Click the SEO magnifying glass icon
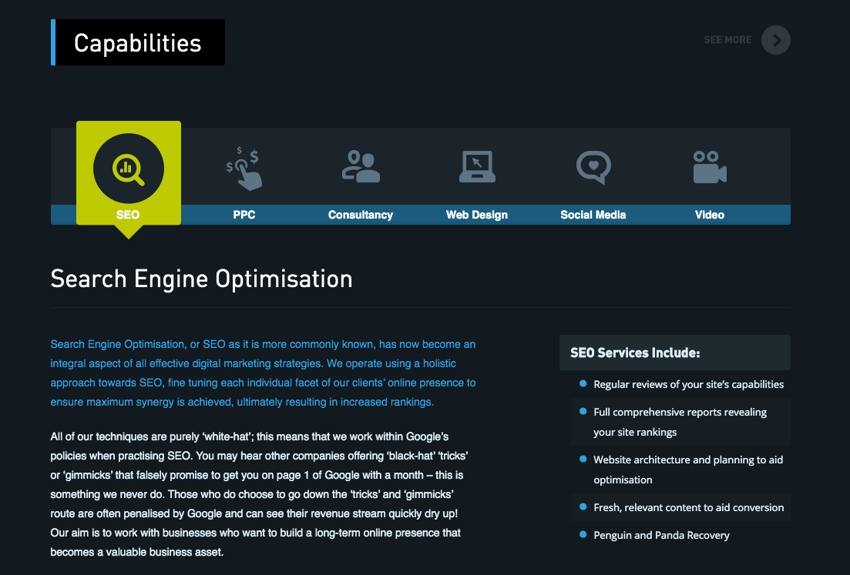 pos(128,169)
